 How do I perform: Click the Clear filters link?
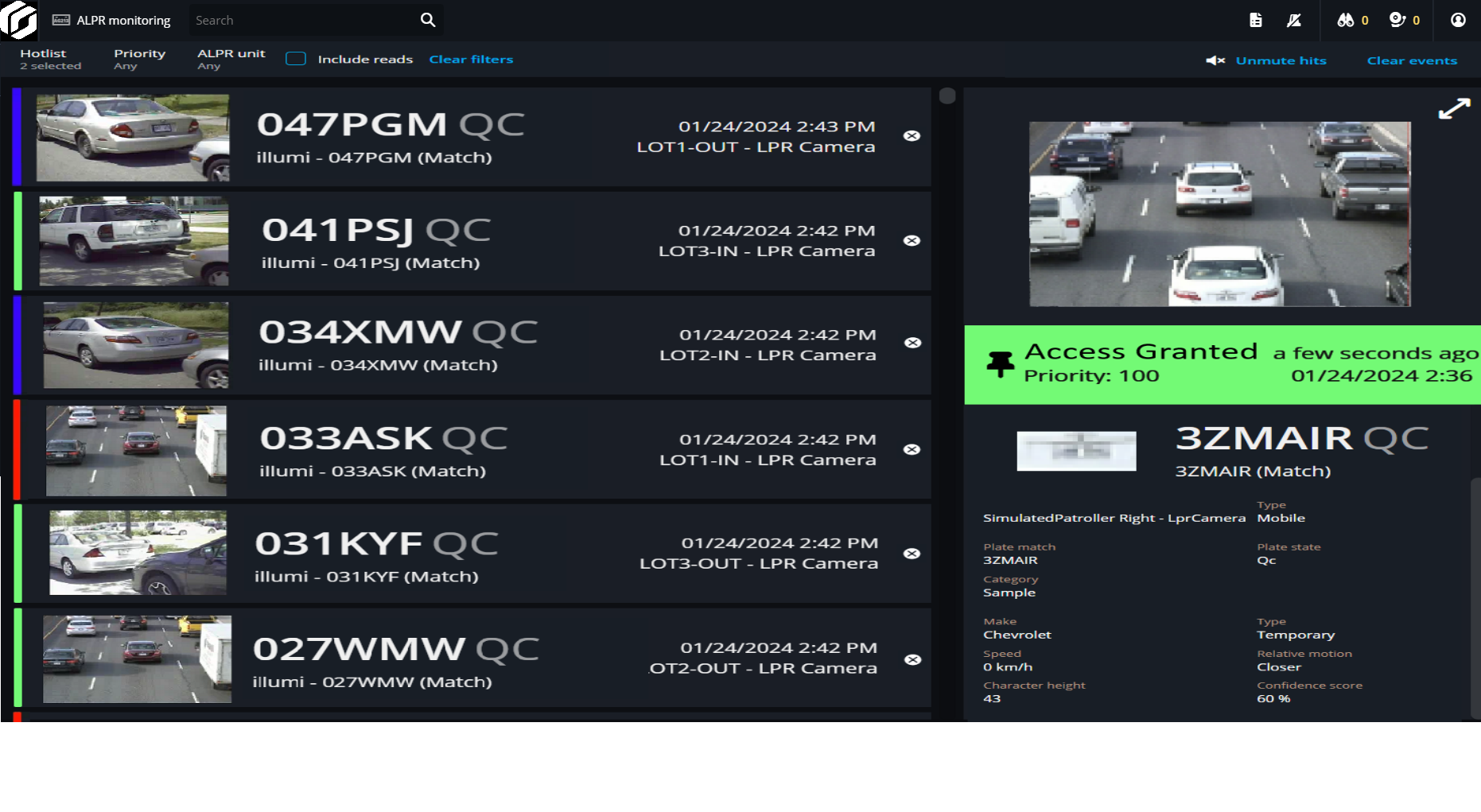click(x=471, y=60)
